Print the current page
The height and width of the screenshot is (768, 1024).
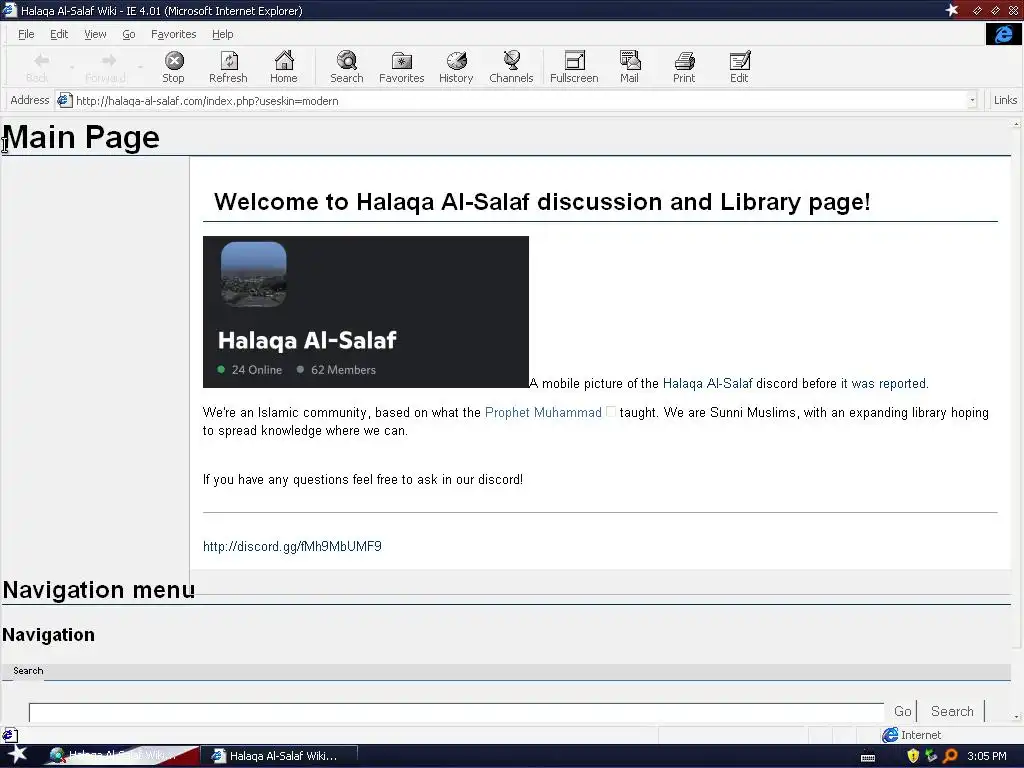tap(684, 67)
